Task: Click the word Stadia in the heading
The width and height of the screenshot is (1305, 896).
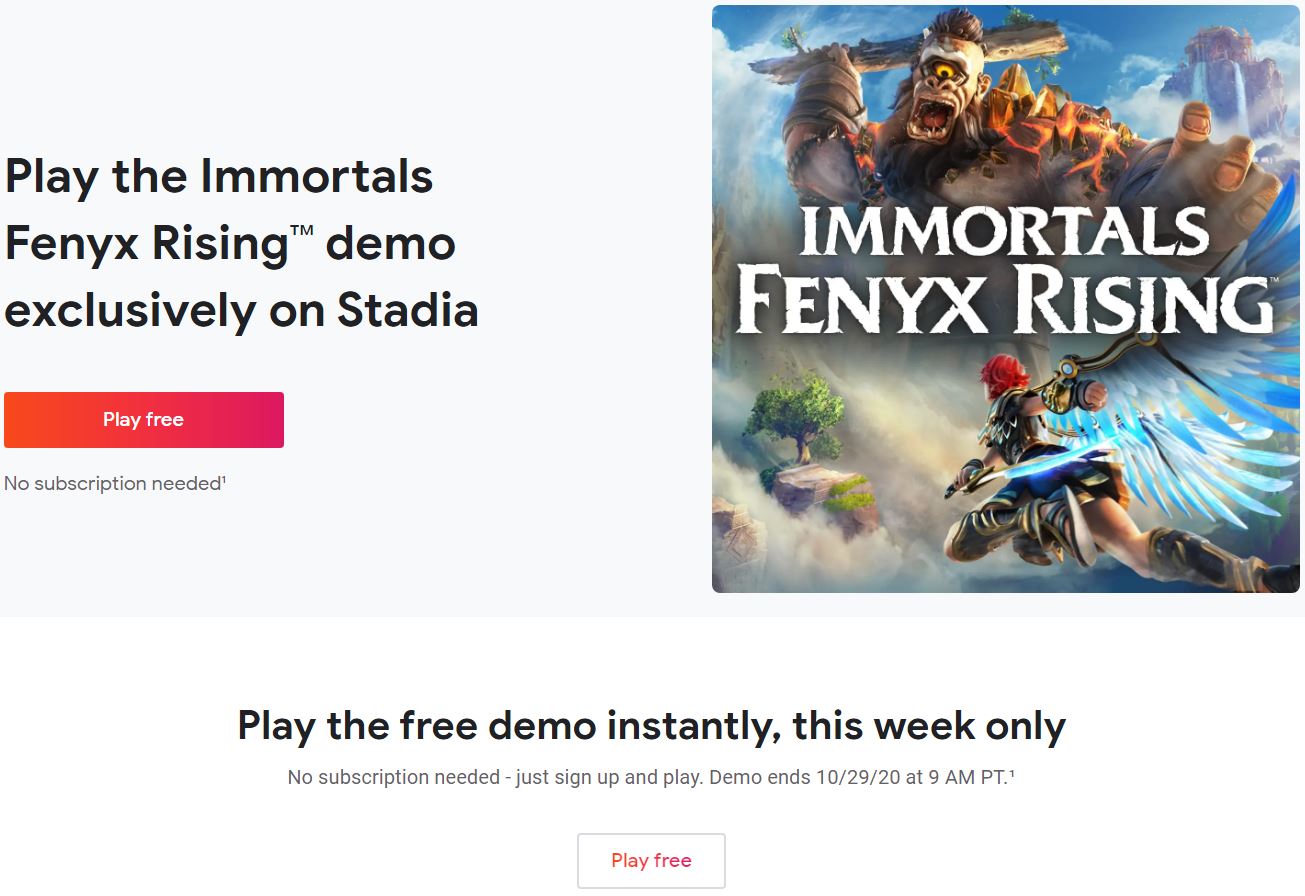Action: 408,311
